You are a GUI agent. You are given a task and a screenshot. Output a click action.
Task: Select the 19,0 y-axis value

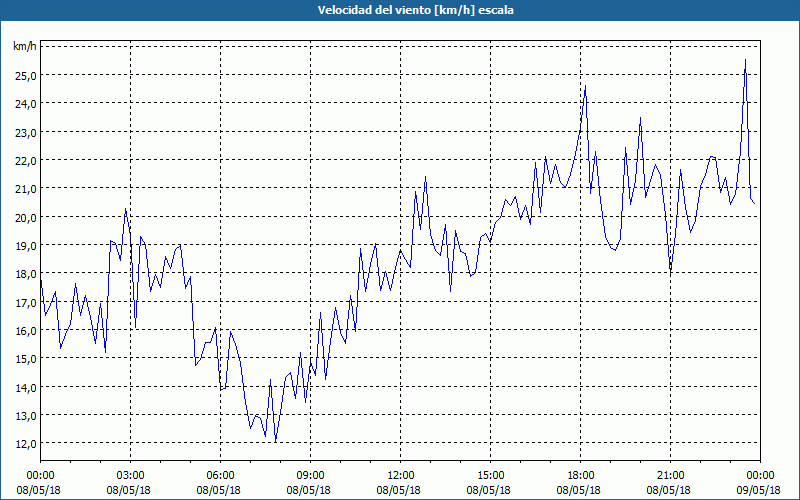[25, 245]
